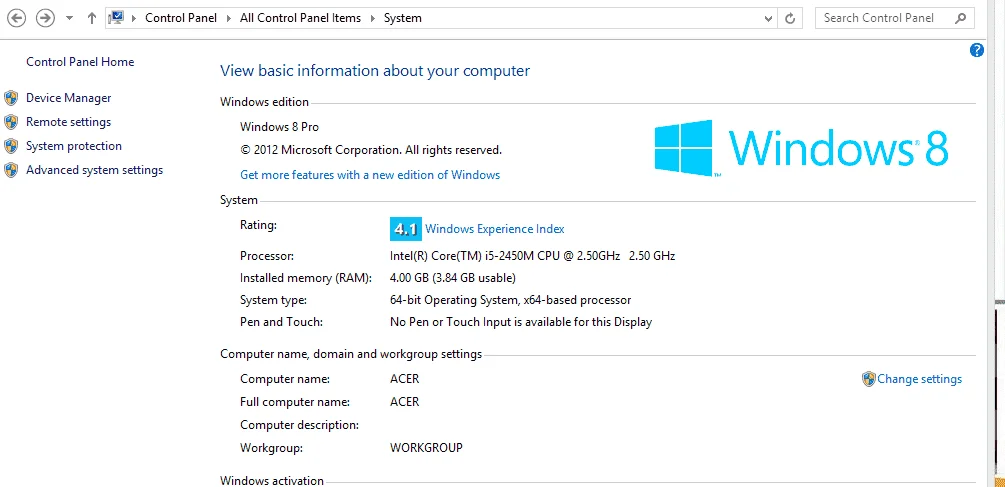Click the shield icon beside Device Manager
Viewport: 1005px width, 487px height.
coord(11,98)
